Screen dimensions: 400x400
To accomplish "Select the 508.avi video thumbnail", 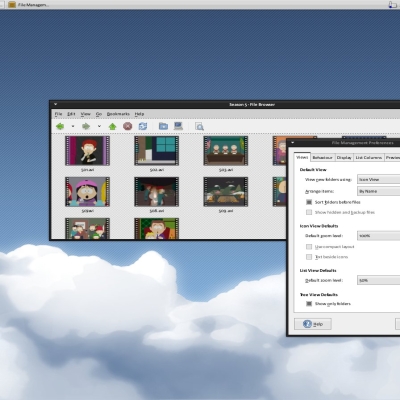I will (x=157, y=192).
